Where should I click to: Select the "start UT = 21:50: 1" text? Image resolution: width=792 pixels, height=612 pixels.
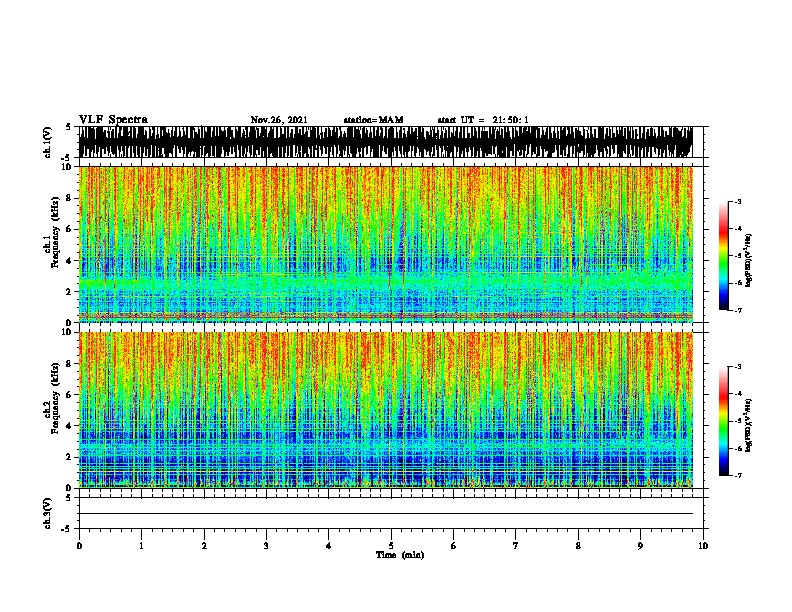483,120
